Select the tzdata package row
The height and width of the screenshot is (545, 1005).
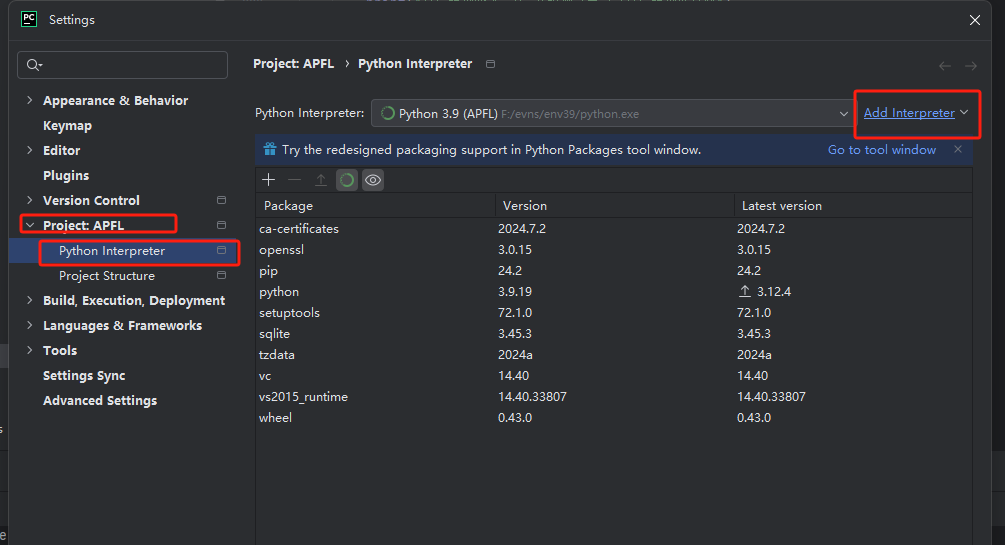click(614, 355)
